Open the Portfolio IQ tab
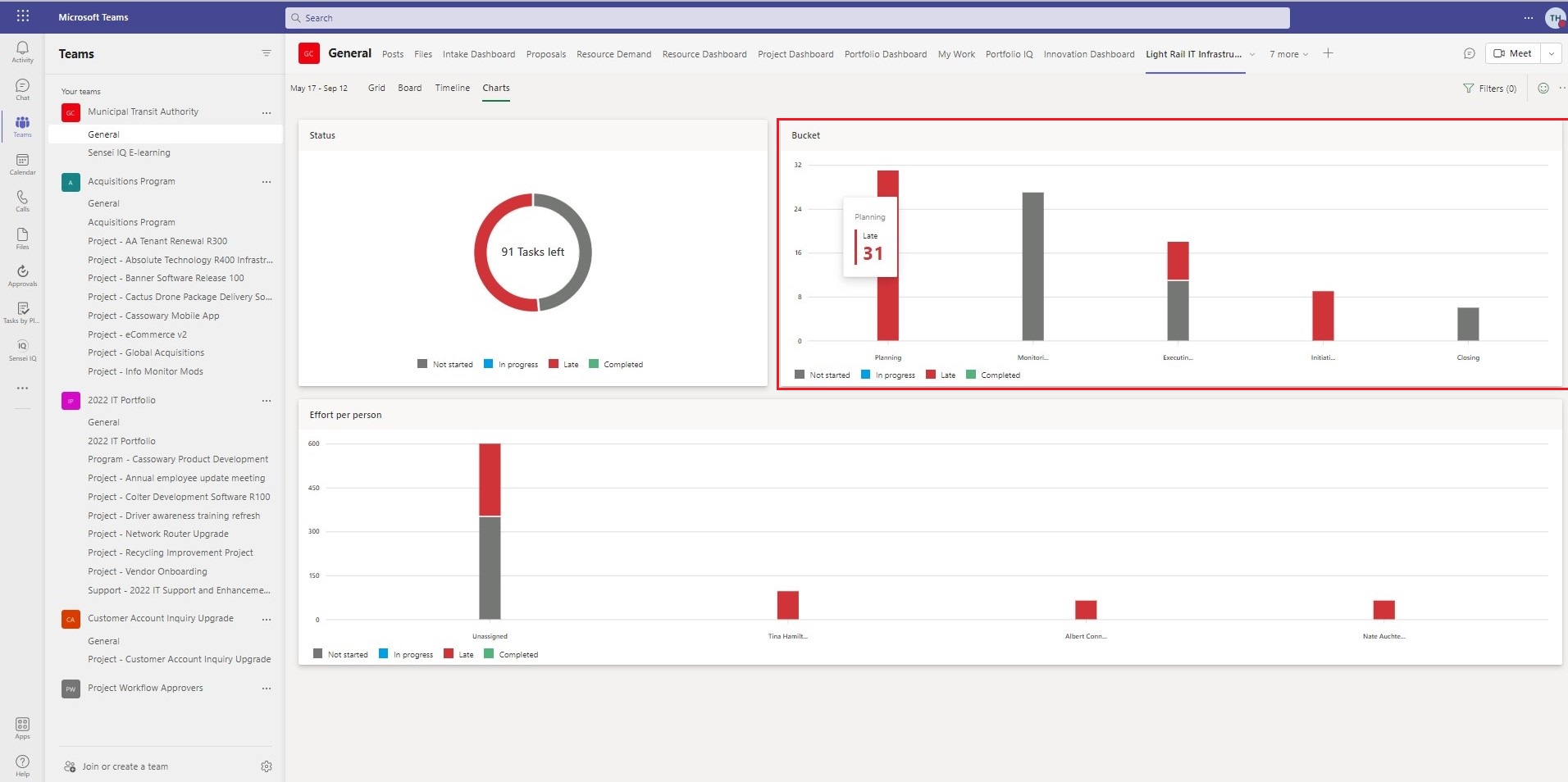 pos(1009,54)
